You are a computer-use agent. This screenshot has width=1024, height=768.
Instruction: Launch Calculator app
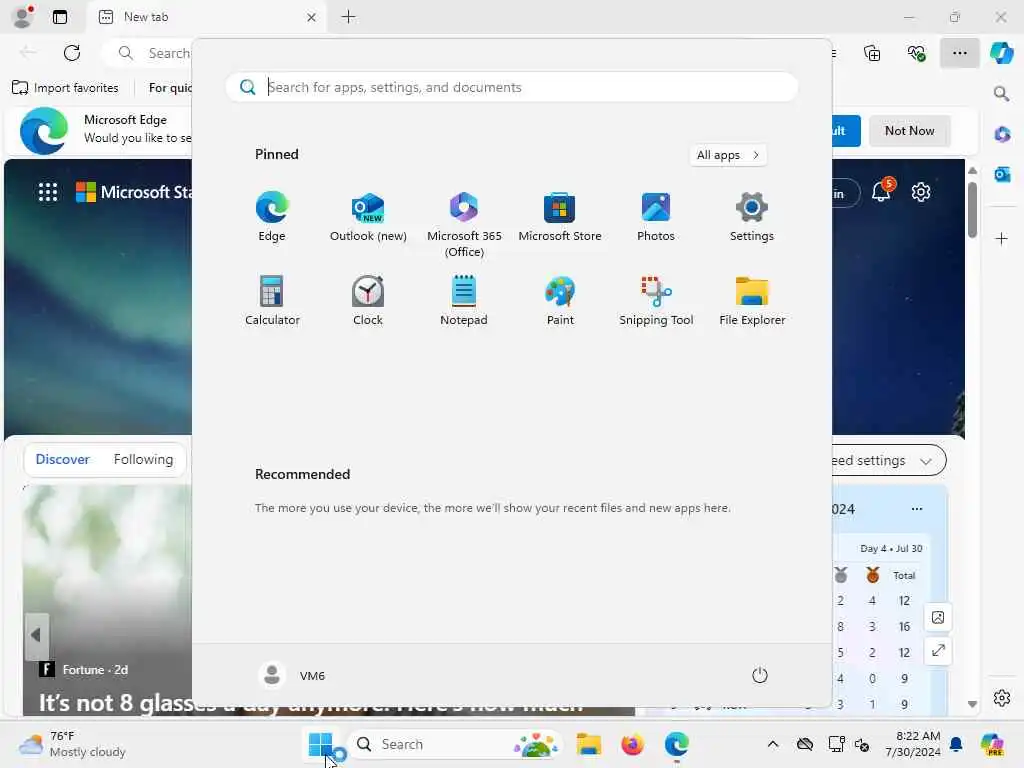[x=272, y=300]
